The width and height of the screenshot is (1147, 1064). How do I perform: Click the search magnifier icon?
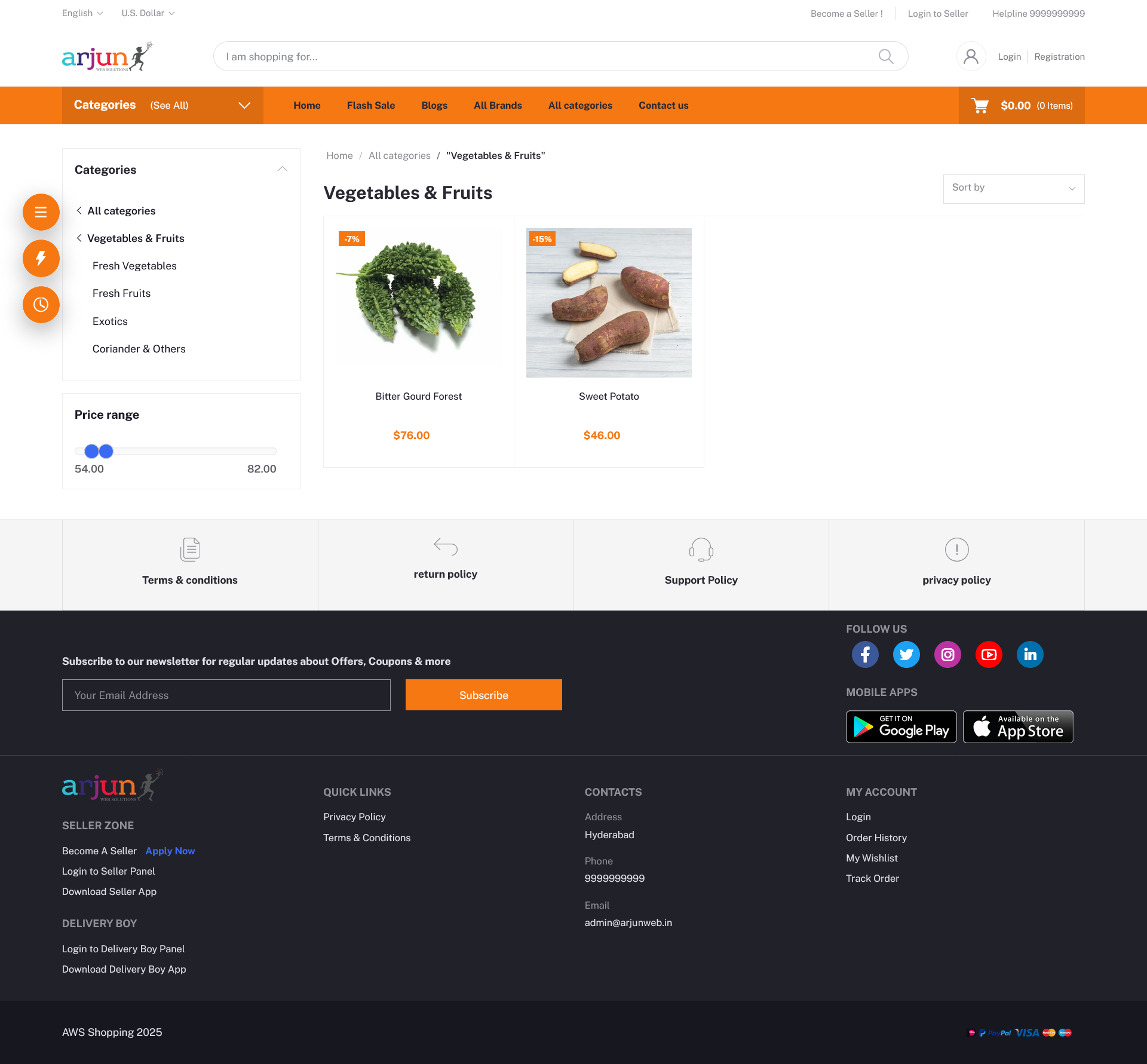click(886, 56)
